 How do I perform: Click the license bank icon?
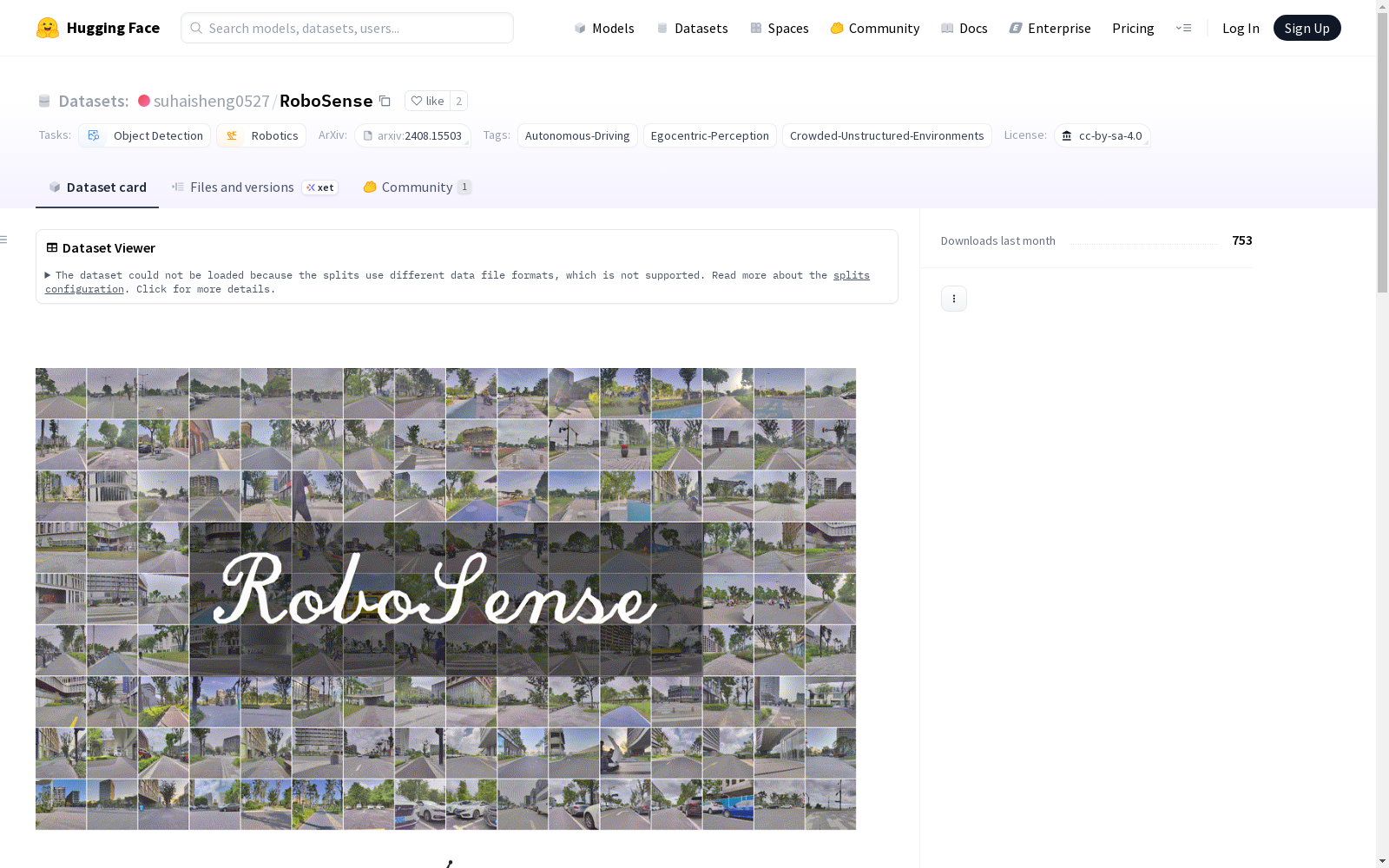click(1067, 135)
